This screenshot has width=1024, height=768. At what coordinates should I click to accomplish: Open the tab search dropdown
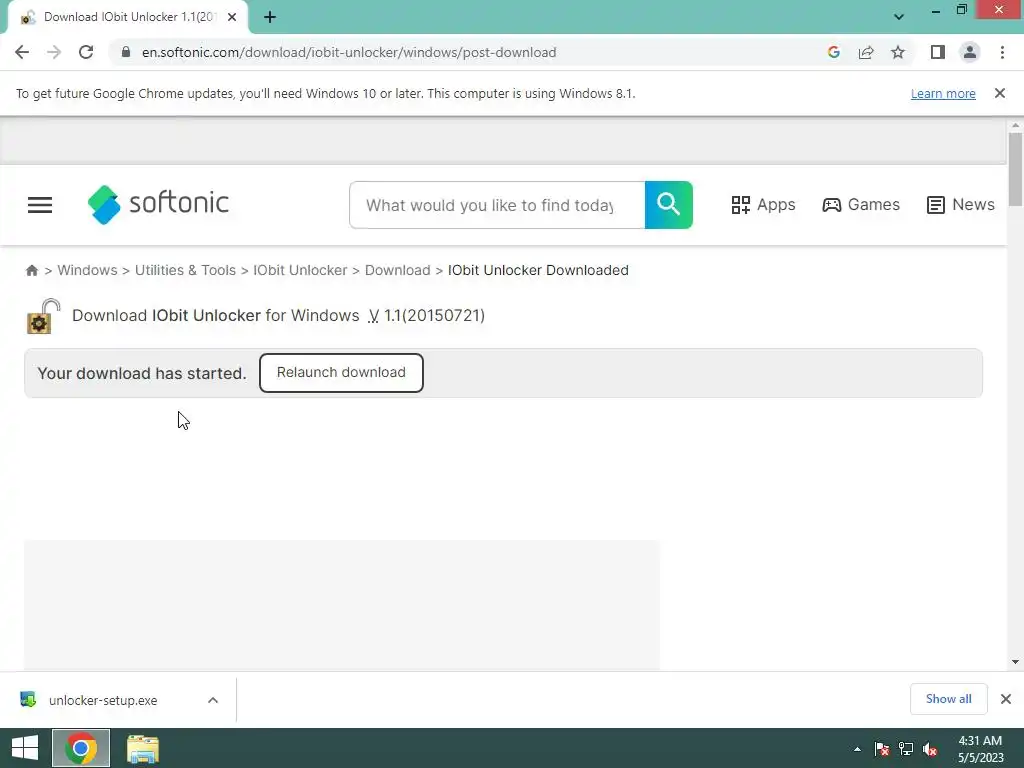tap(899, 17)
